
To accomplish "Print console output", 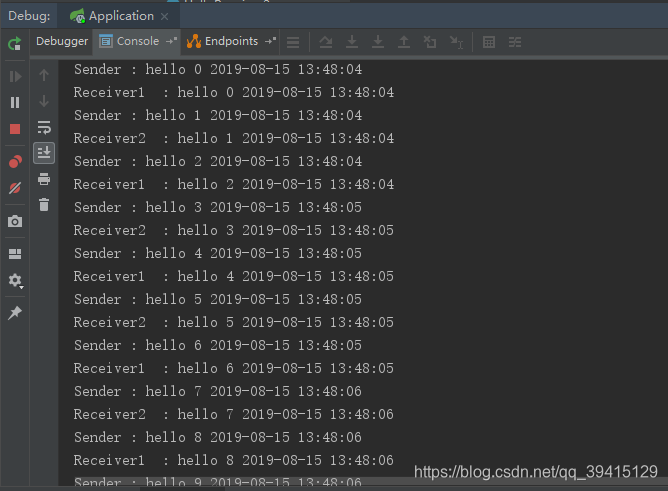I will [44, 179].
